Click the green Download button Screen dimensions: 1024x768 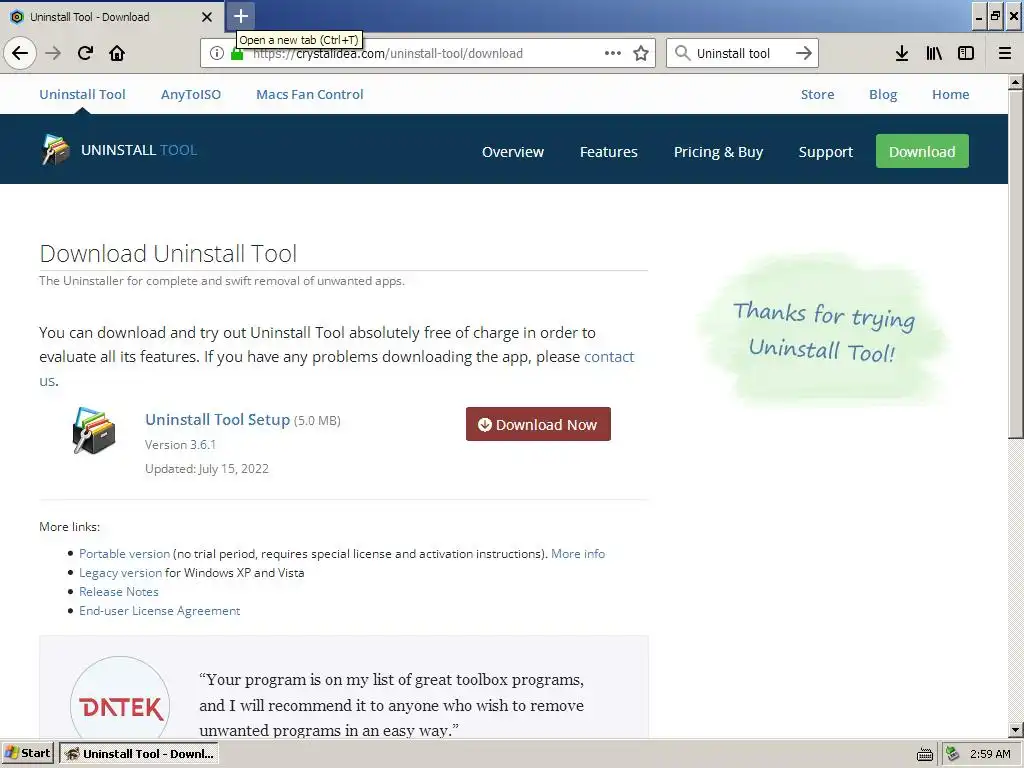[x=922, y=151]
